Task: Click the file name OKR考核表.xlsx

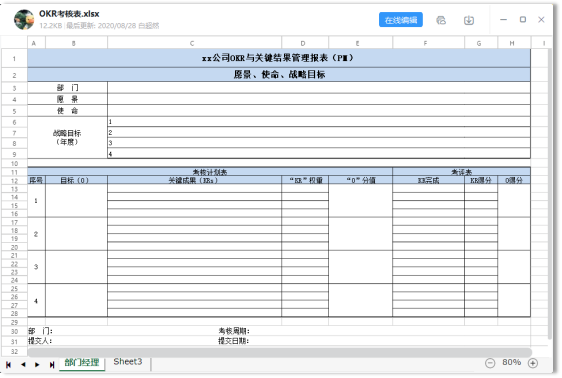Action: coord(69,14)
